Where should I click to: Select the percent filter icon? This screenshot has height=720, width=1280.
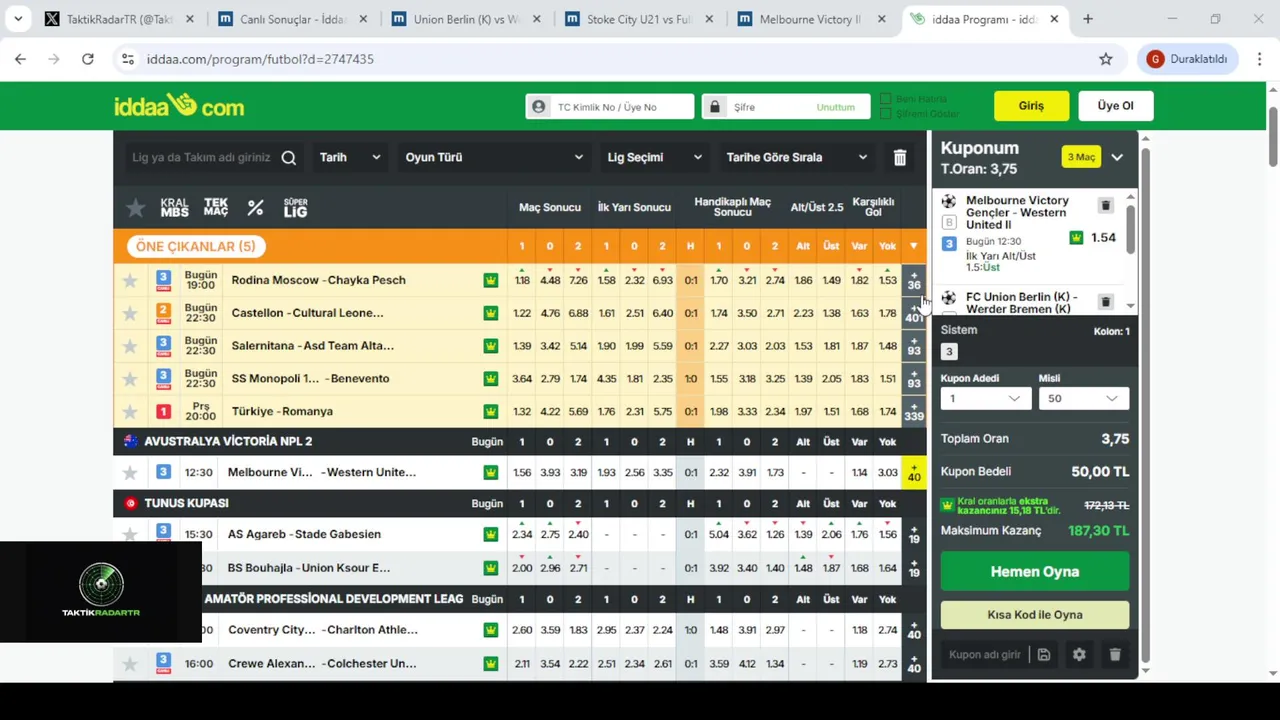(x=256, y=208)
